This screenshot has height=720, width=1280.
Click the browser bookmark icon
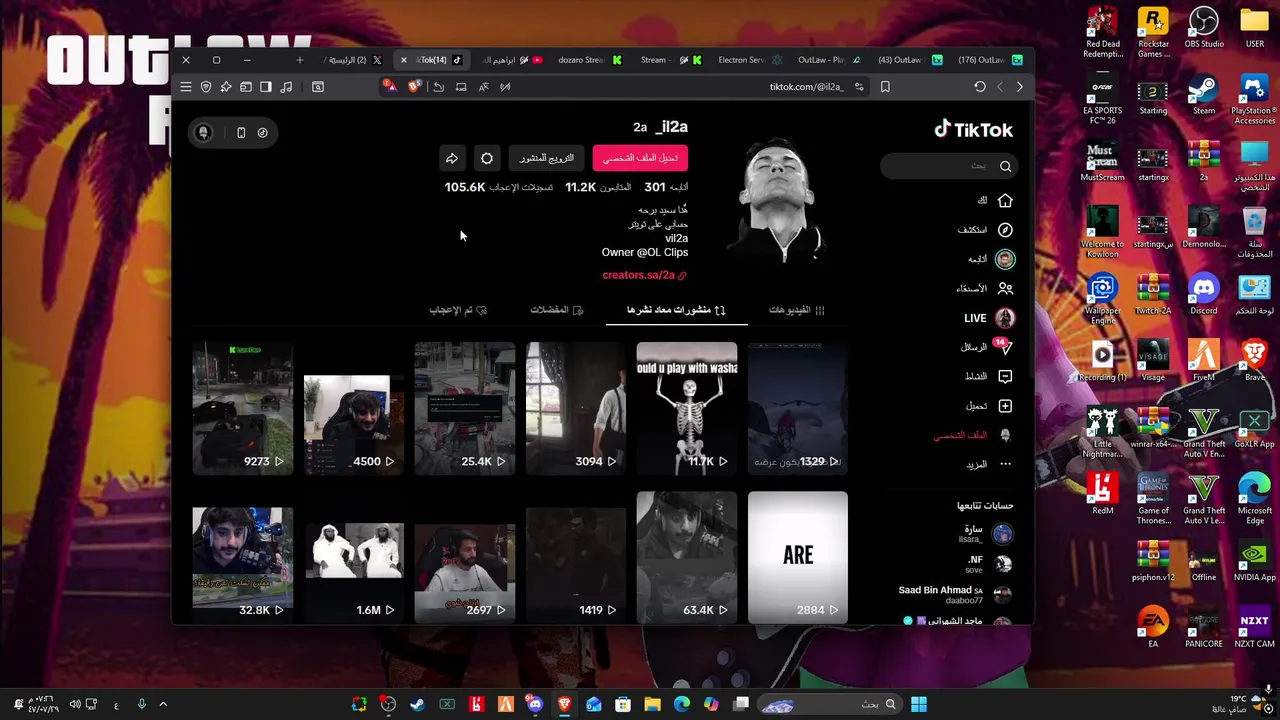[885, 87]
